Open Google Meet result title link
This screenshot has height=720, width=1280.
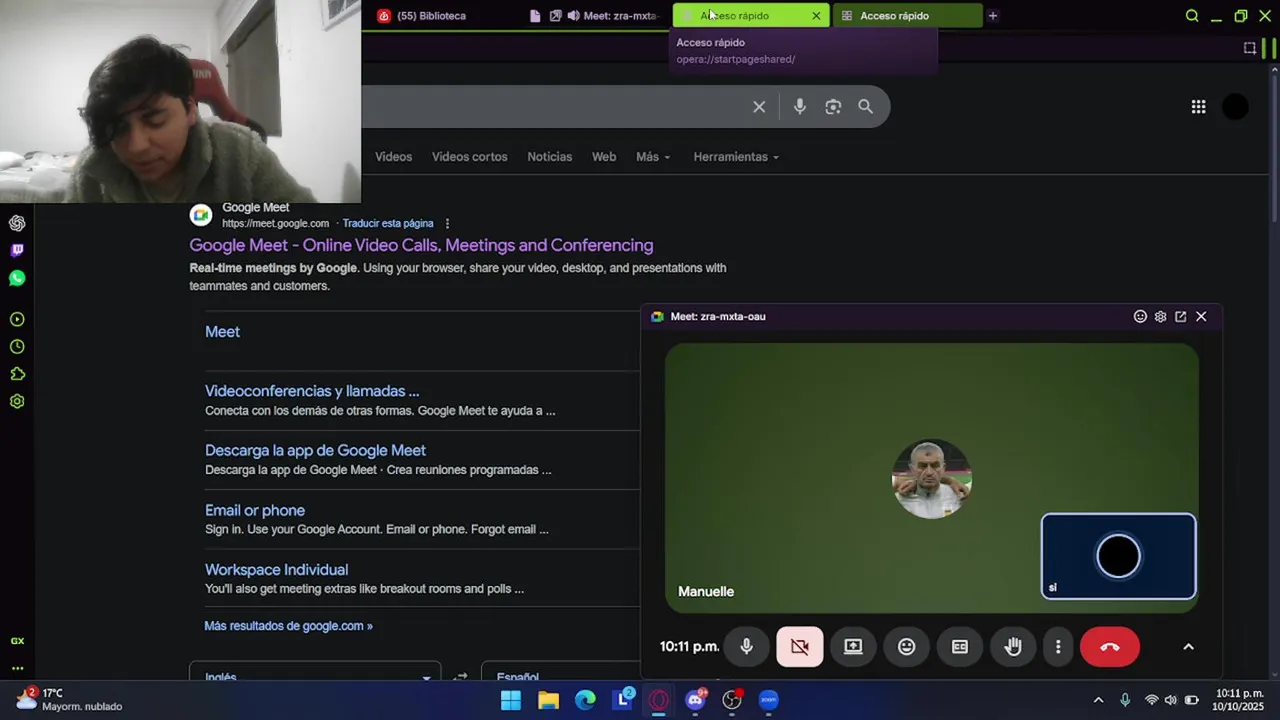click(421, 245)
